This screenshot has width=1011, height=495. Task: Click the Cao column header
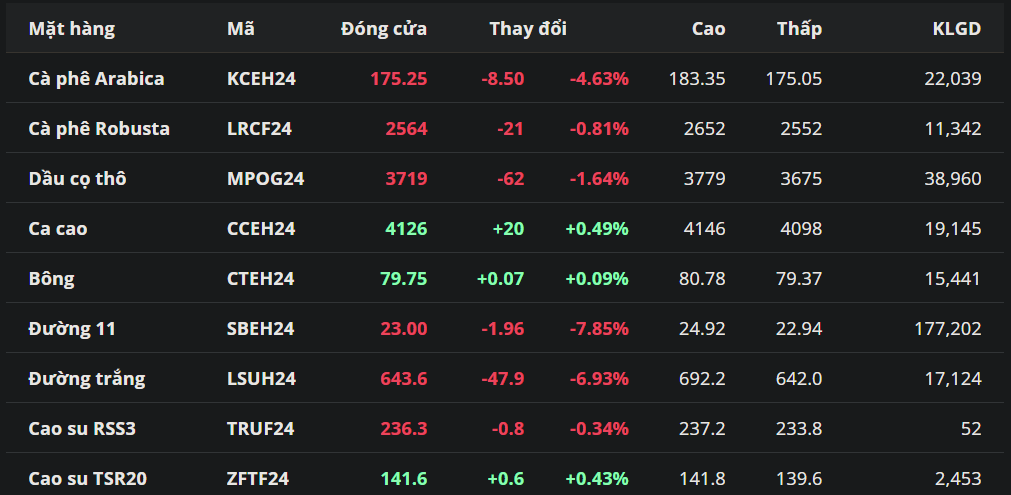tap(708, 29)
